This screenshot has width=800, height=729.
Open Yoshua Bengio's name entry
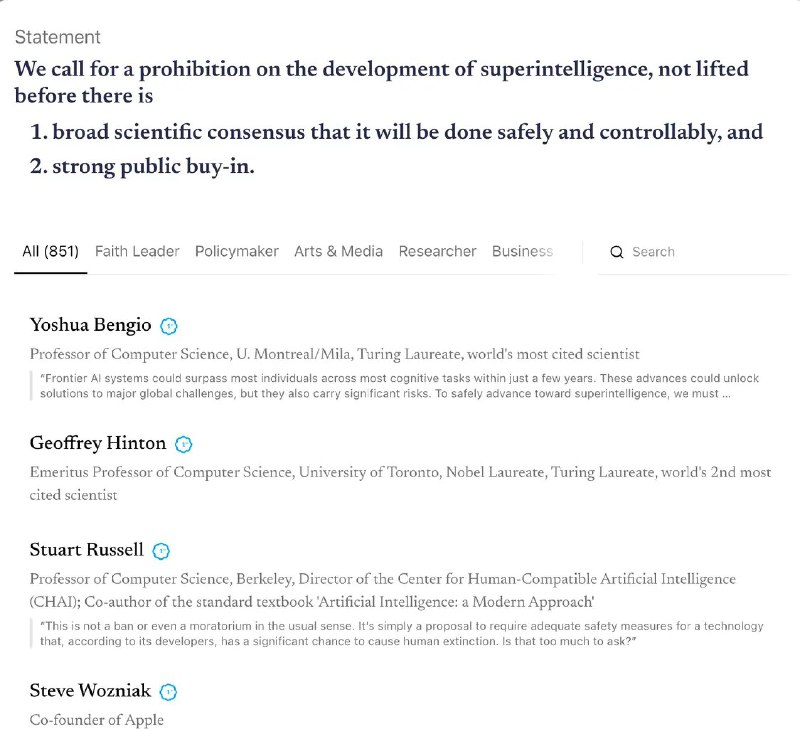pos(91,325)
